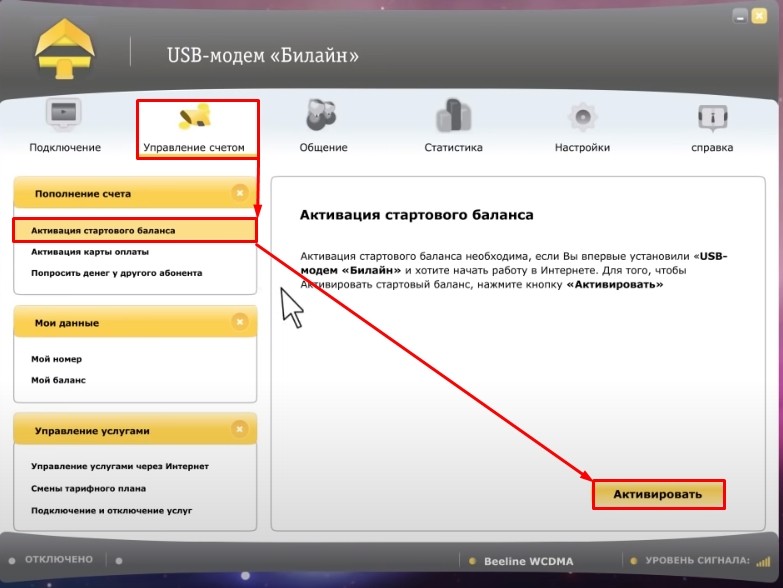
Task: Click the Активация стартового баланса page heading
Action: (416, 215)
